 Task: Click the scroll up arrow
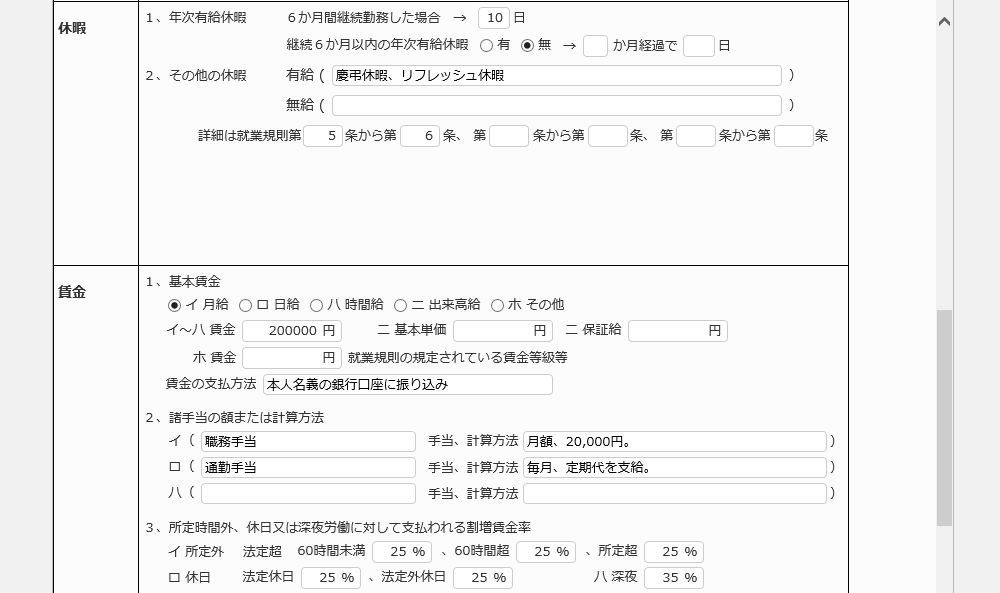point(944,22)
